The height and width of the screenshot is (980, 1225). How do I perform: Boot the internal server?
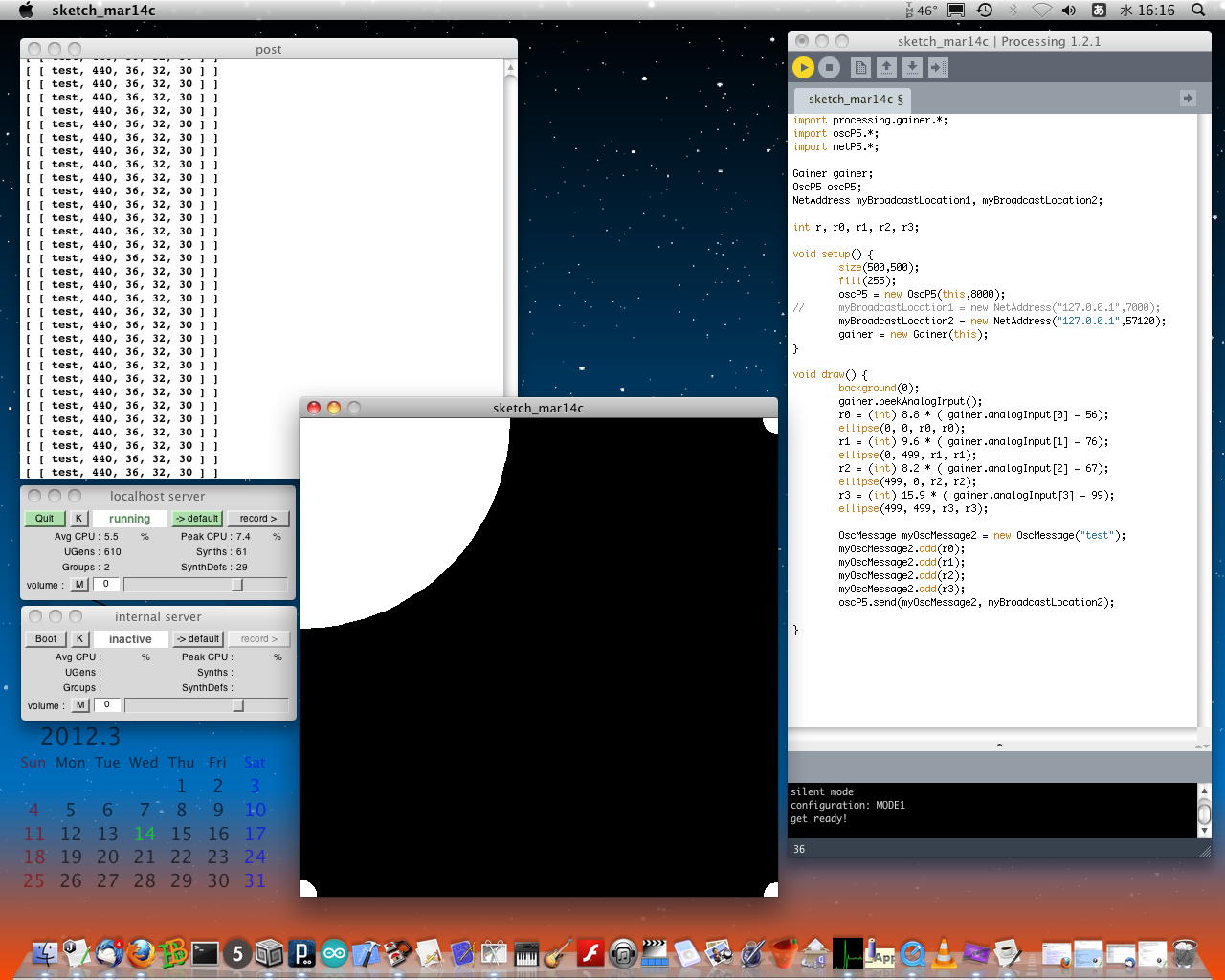click(46, 639)
